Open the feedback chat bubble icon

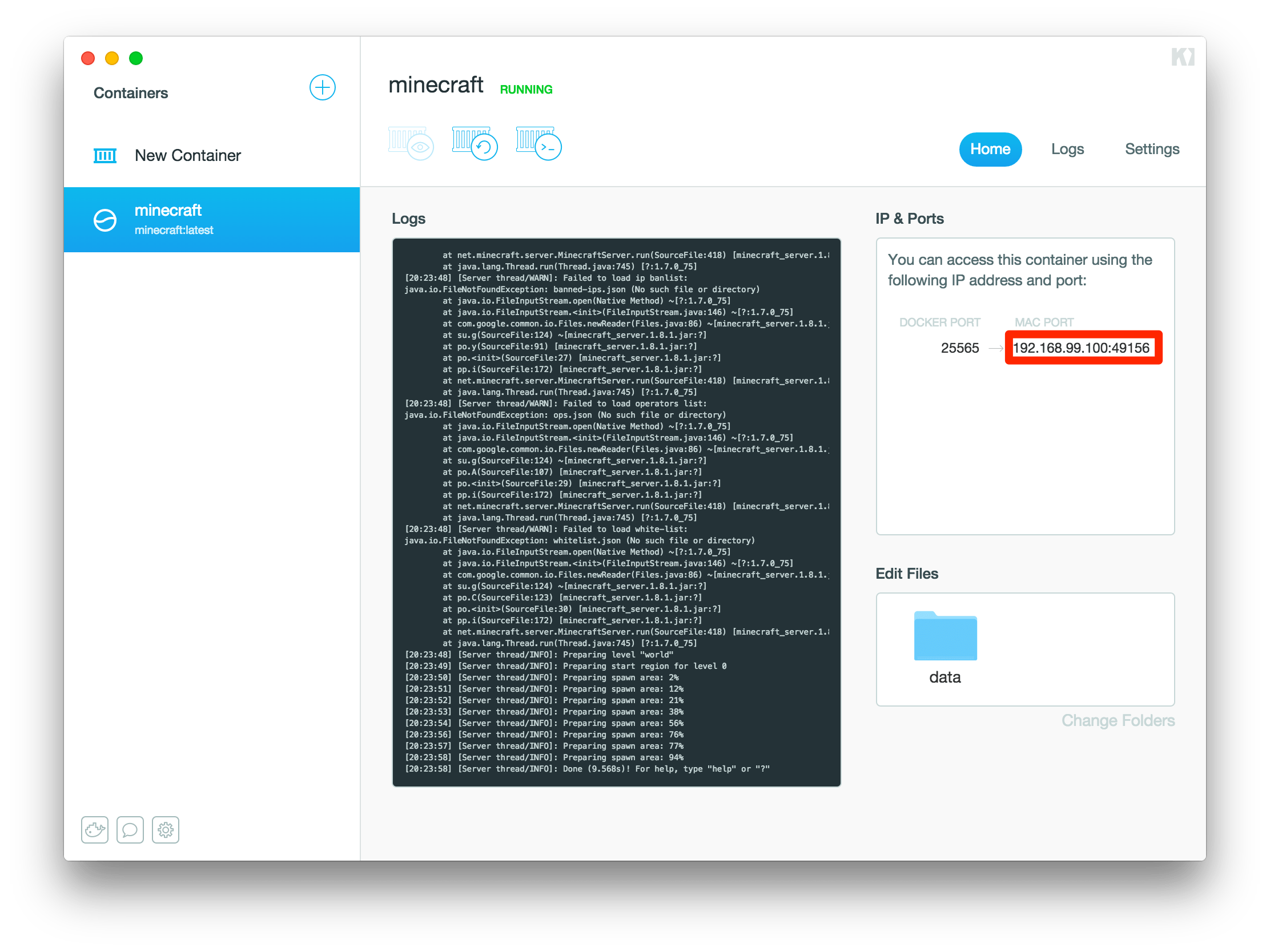pyautogui.click(x=130, y=830)
